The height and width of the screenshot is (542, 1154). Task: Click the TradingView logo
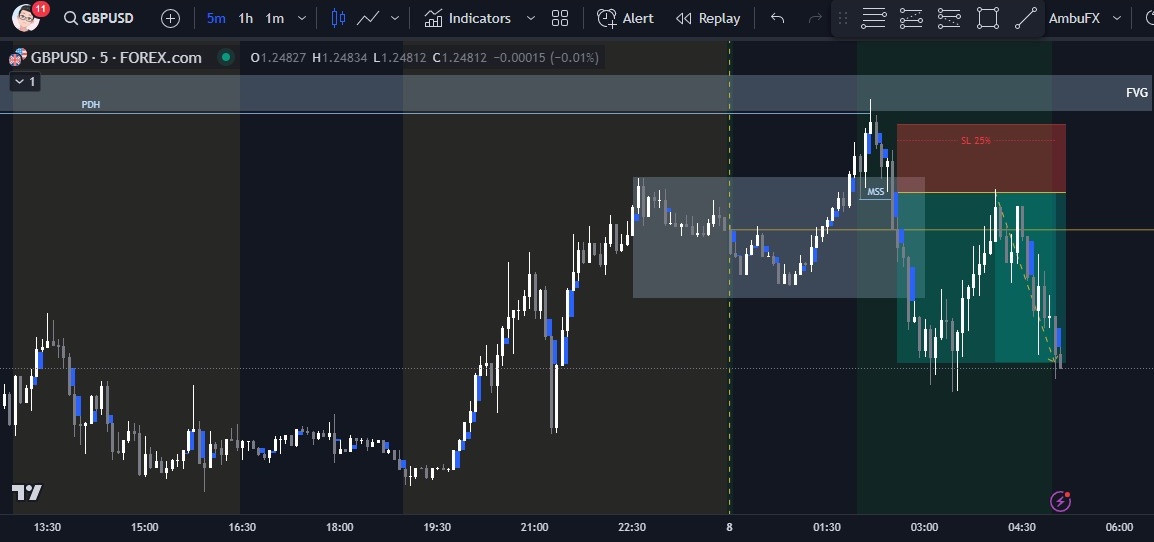[26, 493]
